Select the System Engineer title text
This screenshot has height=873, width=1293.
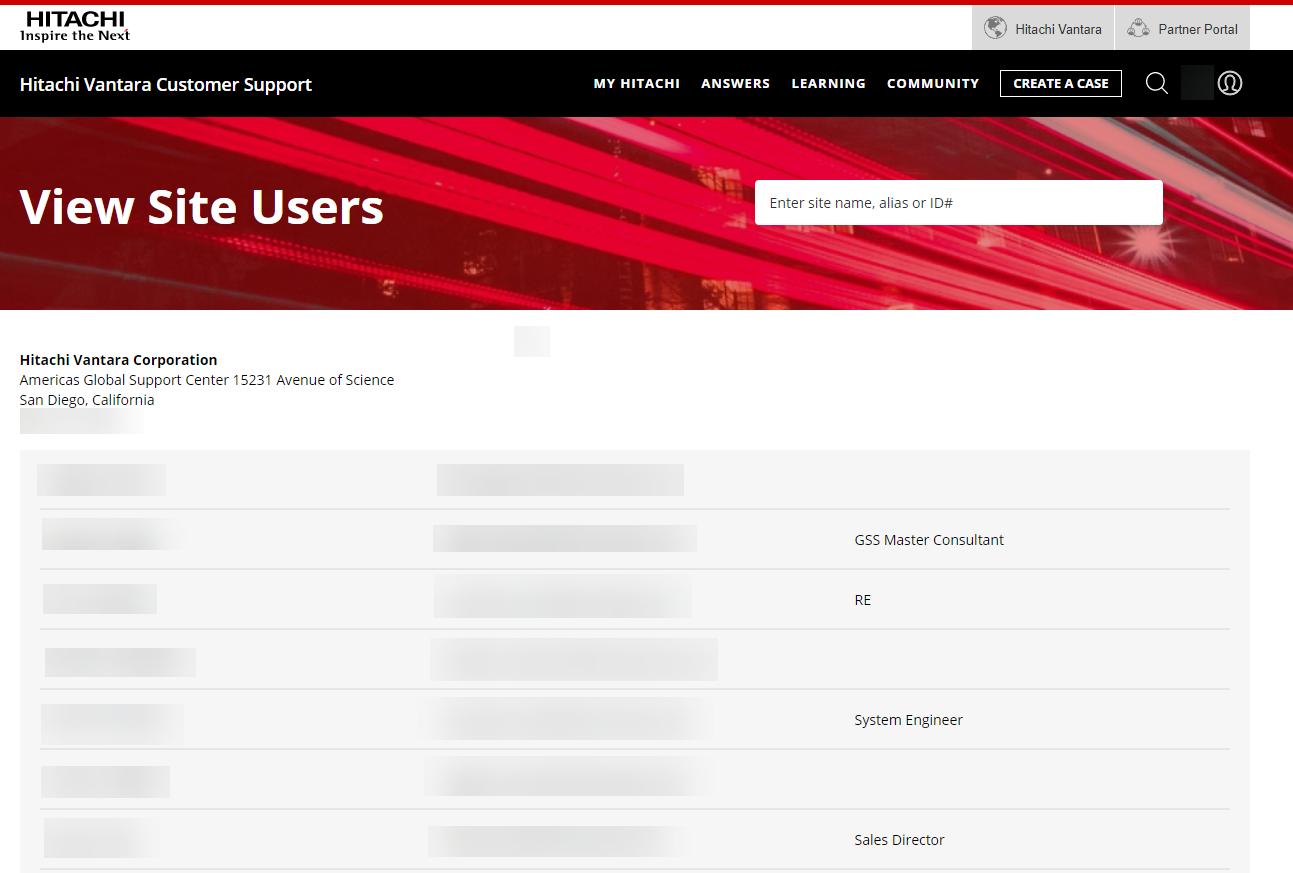tap(909, 720)
